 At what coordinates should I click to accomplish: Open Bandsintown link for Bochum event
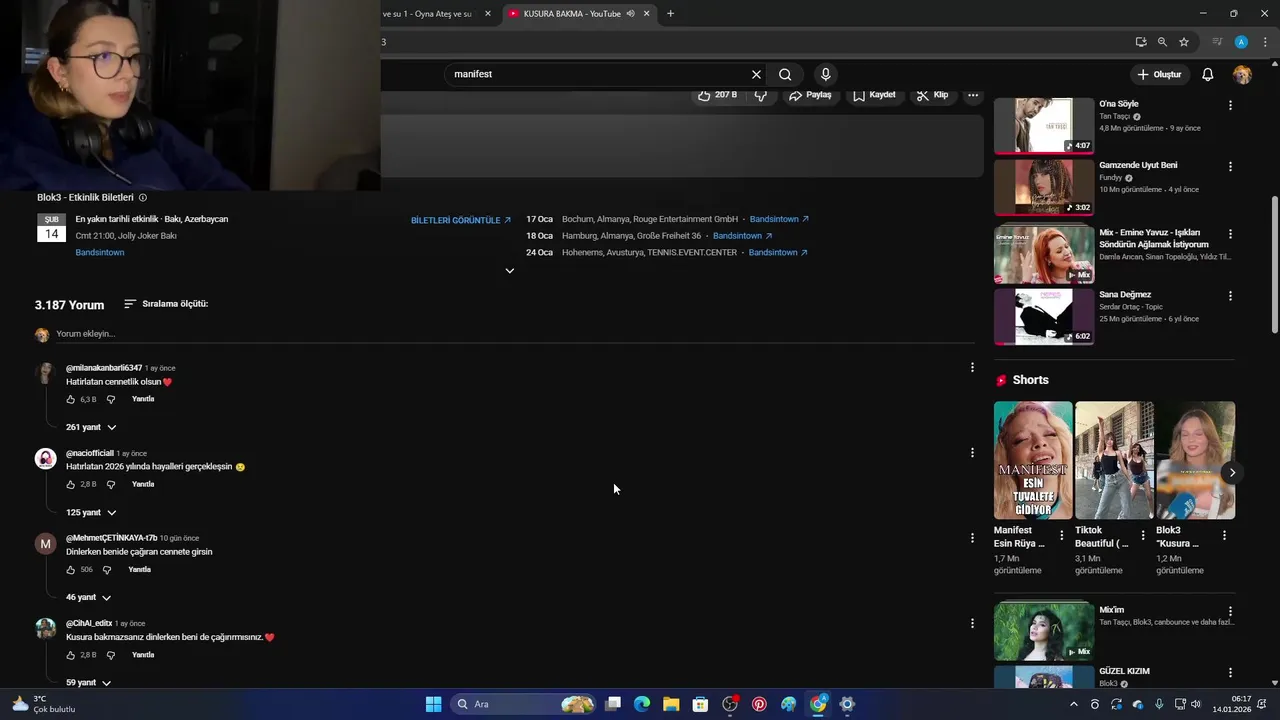[x=779, y=219]
